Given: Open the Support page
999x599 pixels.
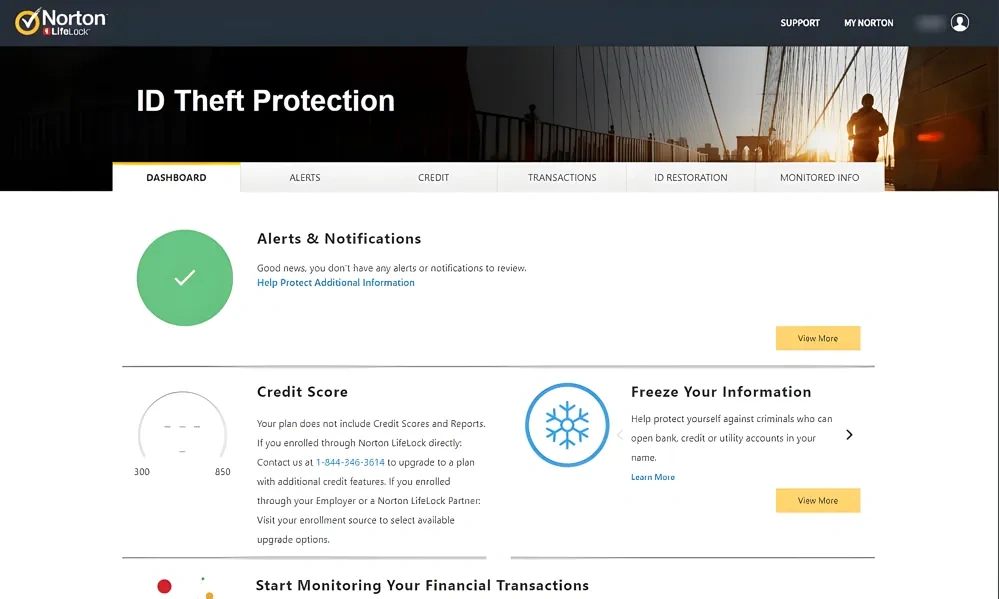Looking at the screenshot, I should pos(800,23).
